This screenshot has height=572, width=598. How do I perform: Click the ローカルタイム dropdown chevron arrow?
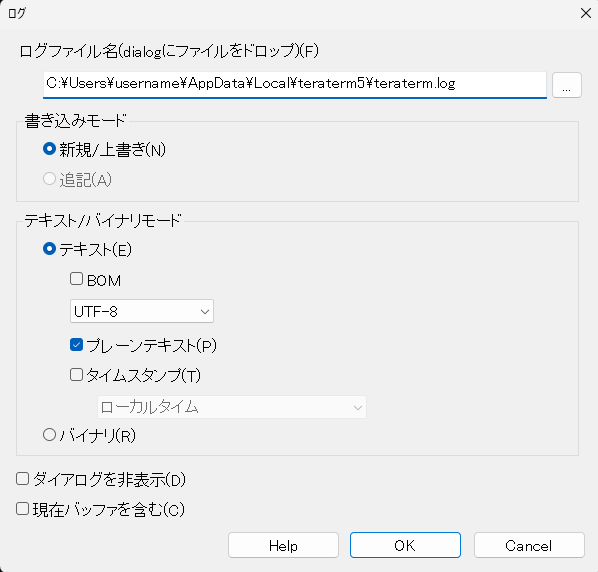(x=358, y=408)
